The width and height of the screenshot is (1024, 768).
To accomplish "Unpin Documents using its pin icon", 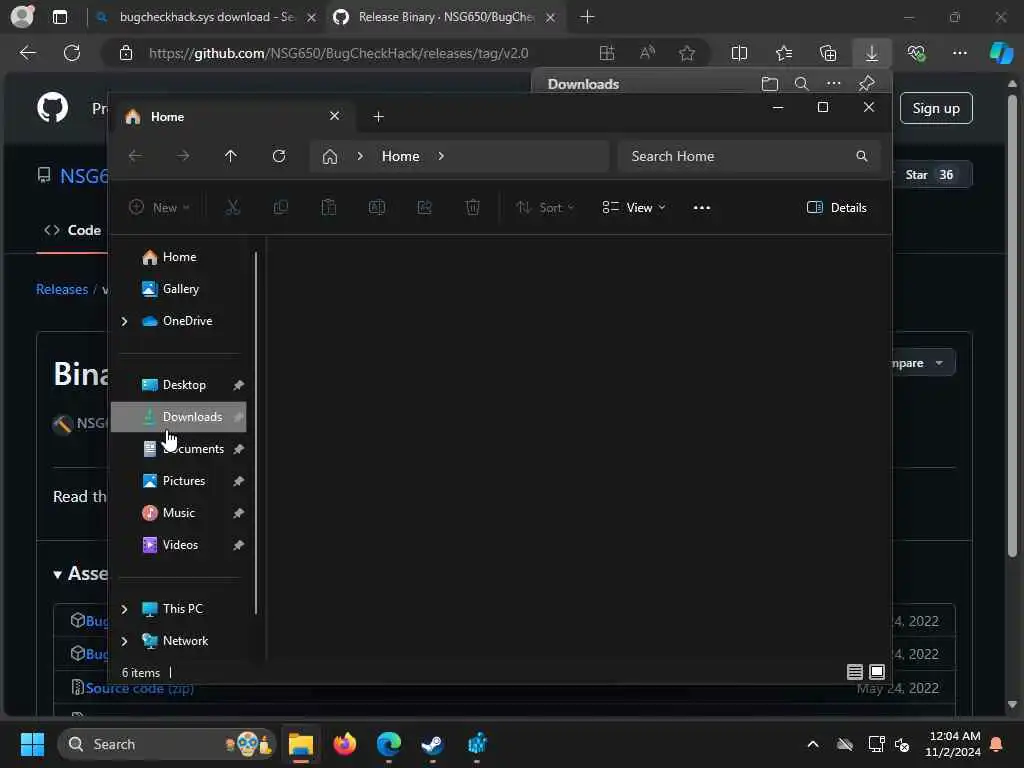I will tap(238, 449).
